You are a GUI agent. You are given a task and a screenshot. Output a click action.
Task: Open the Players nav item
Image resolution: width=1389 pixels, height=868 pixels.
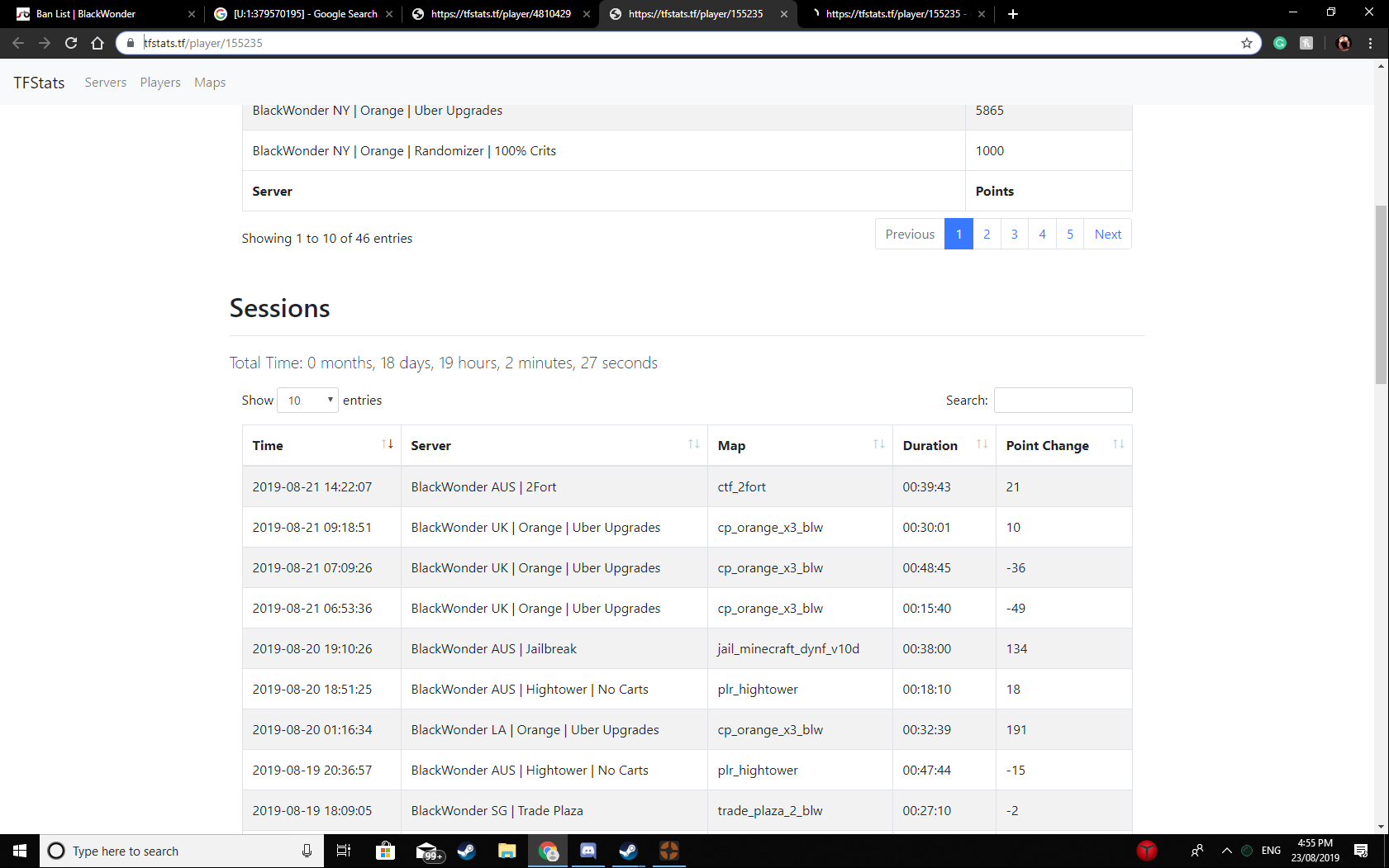pyautogui.click(x=160, y=83)
